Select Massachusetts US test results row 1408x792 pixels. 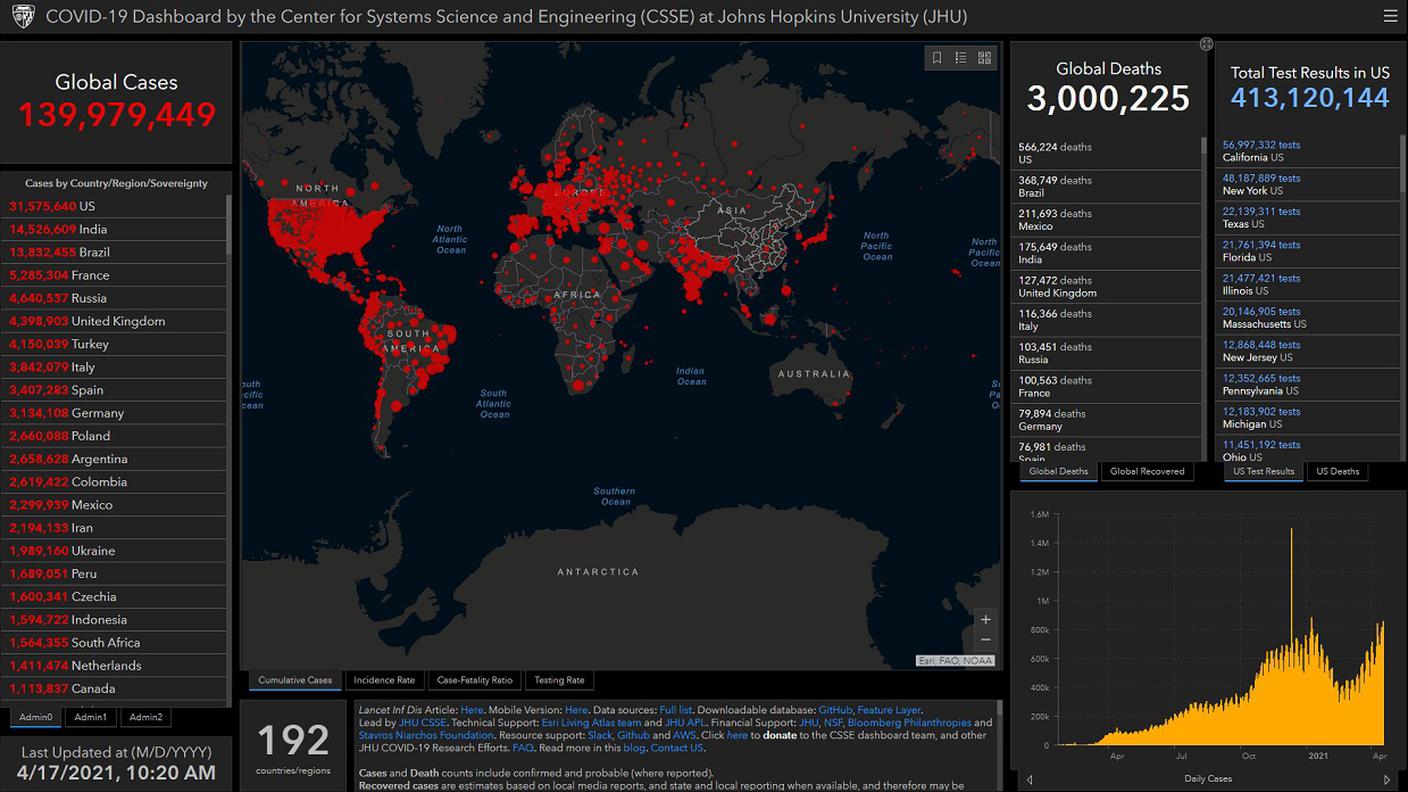tap(1308, 318)
